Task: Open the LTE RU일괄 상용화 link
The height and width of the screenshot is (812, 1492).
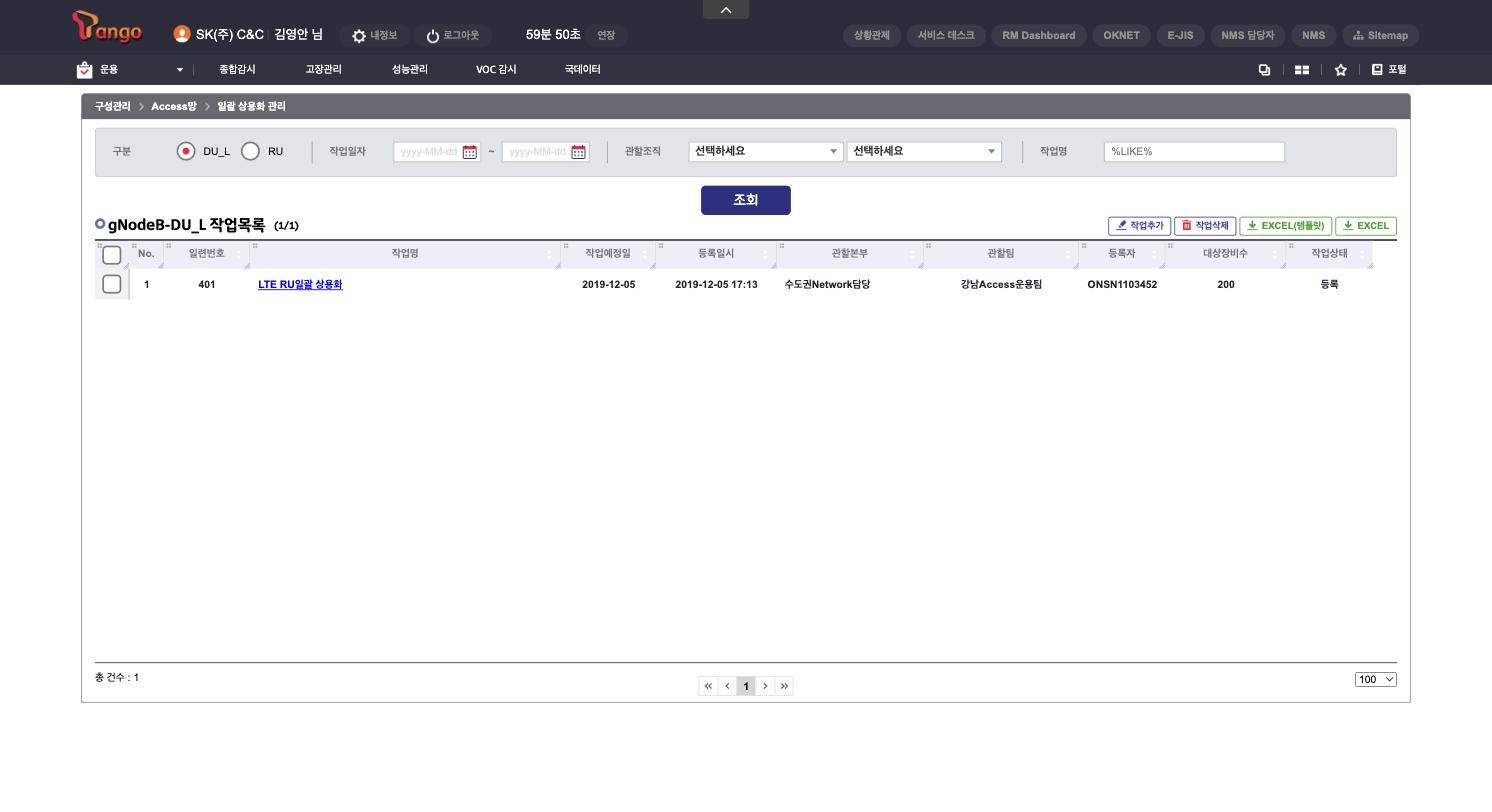Action: tap(300, 285)
